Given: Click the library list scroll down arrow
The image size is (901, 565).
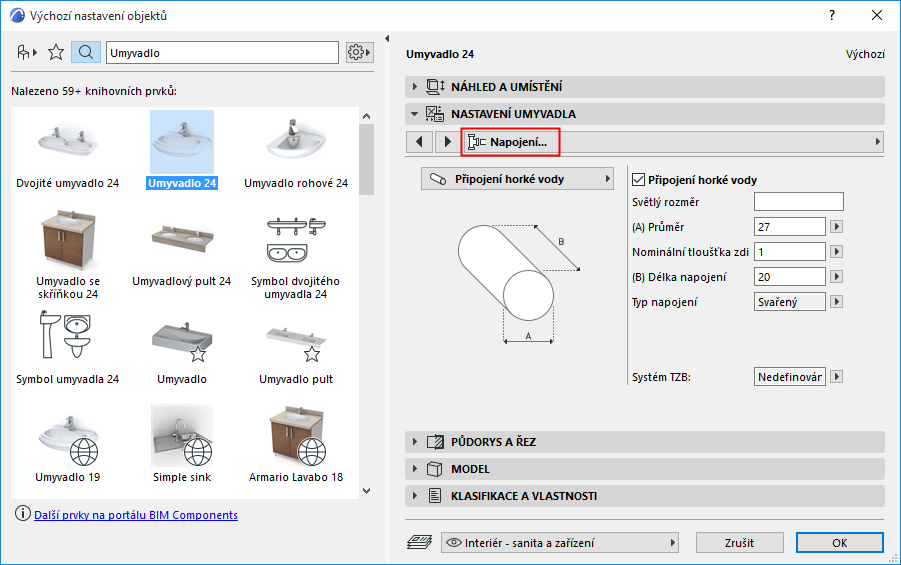Looking at the screenshot, I should 367,491.
